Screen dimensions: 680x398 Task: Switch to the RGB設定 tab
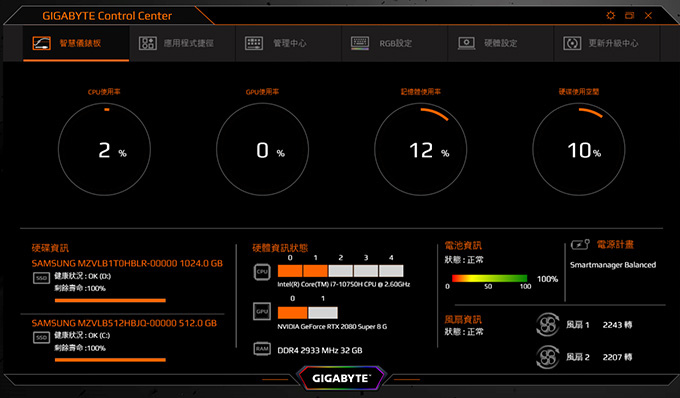(x=395, y=43)
